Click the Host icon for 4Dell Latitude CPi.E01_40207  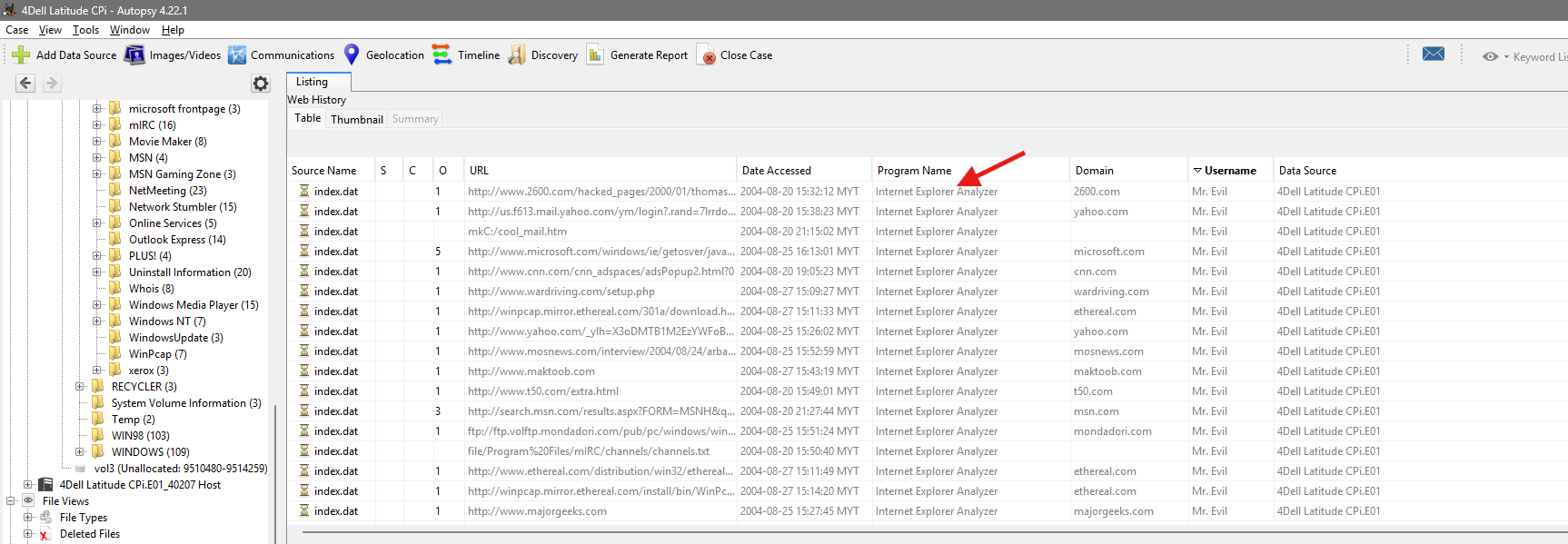(45, 485)
